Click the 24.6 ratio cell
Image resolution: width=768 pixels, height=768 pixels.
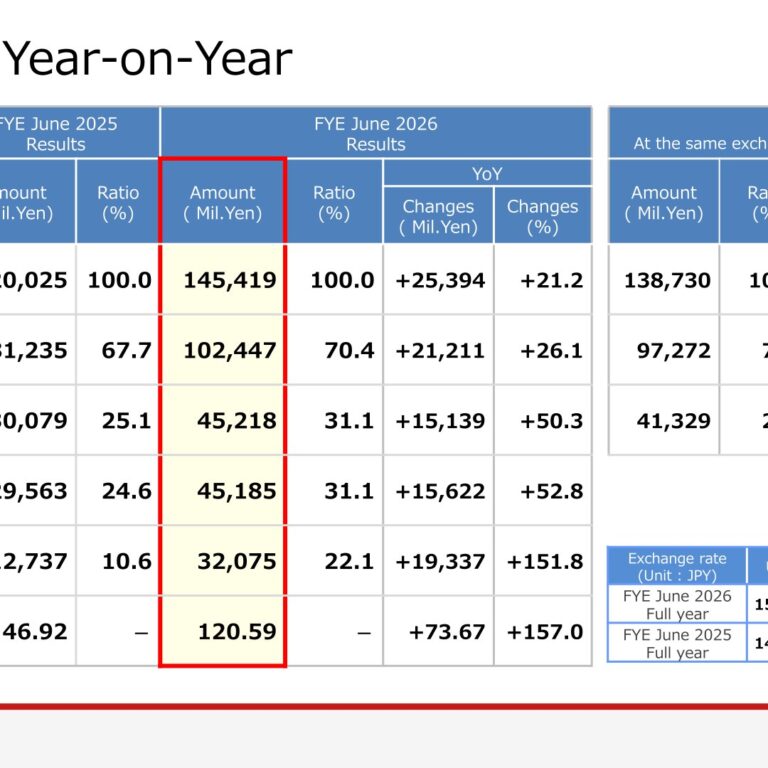[x=118, y=490]
